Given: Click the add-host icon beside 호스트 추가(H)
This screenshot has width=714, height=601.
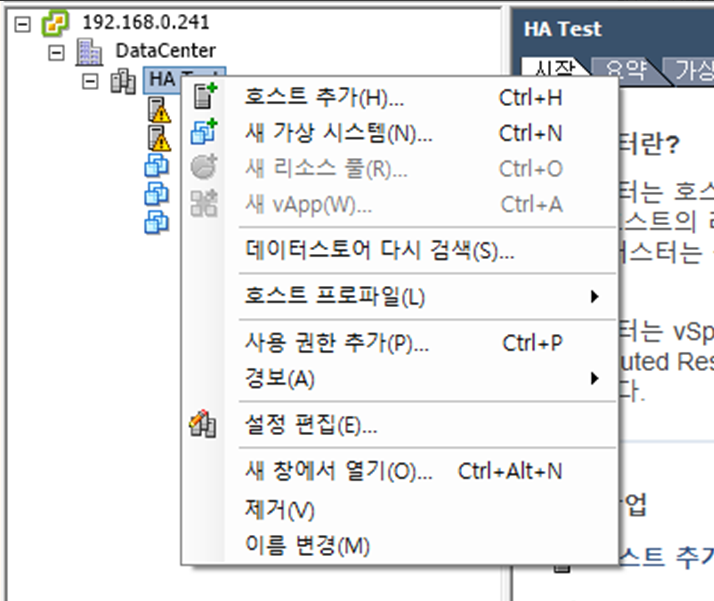Looking at the screenshot, I should (x=204, y=97).
